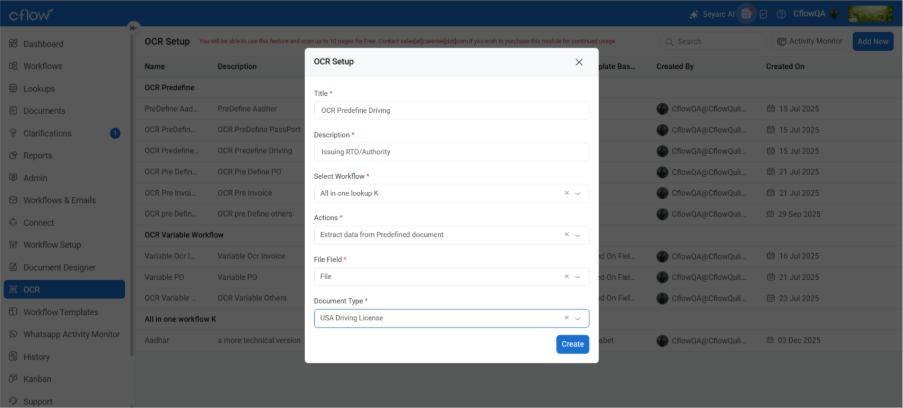
Task: Open the apps grid icon in header
Action: (746, 14)
